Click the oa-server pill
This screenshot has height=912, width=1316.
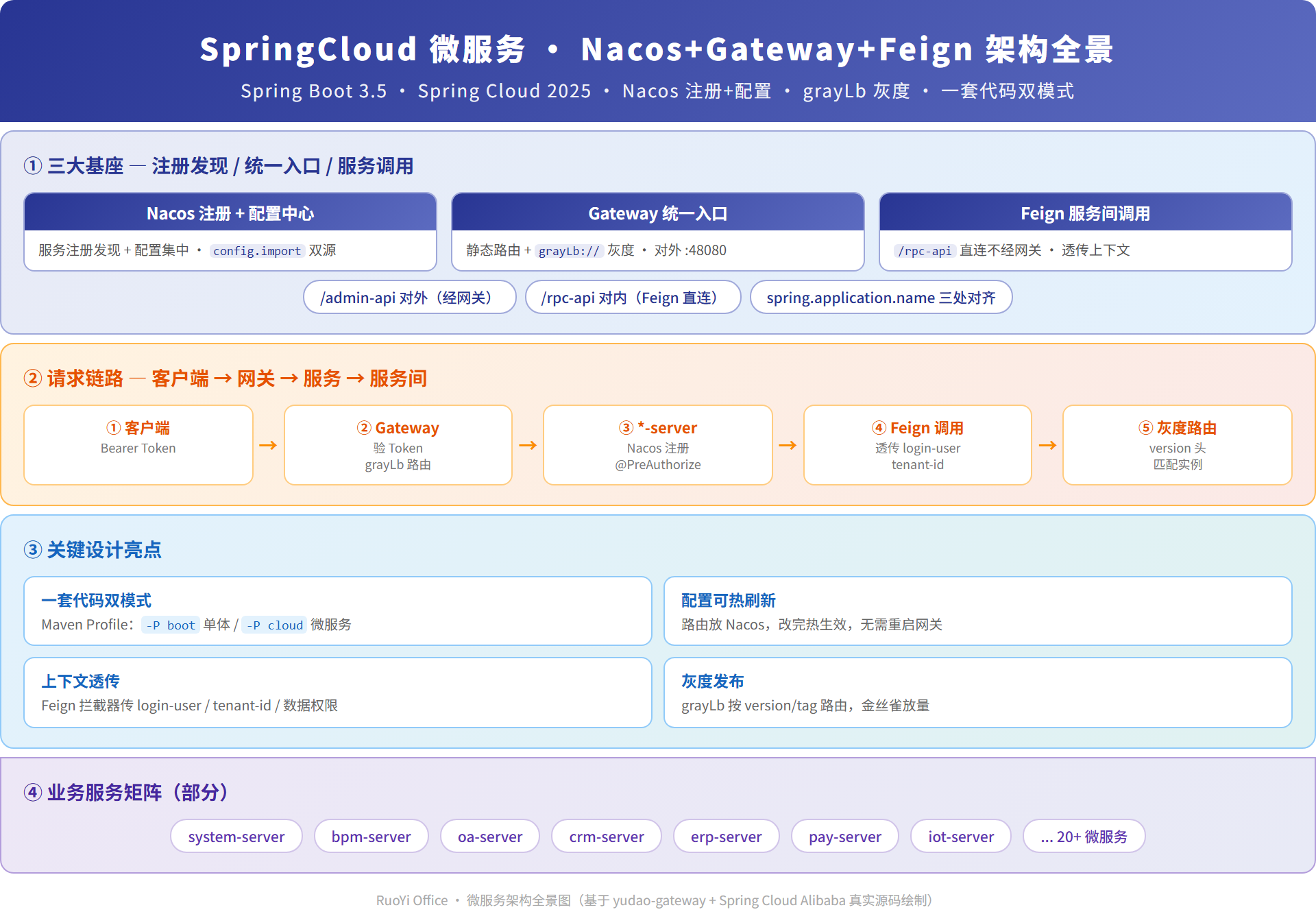click(490, 837)
